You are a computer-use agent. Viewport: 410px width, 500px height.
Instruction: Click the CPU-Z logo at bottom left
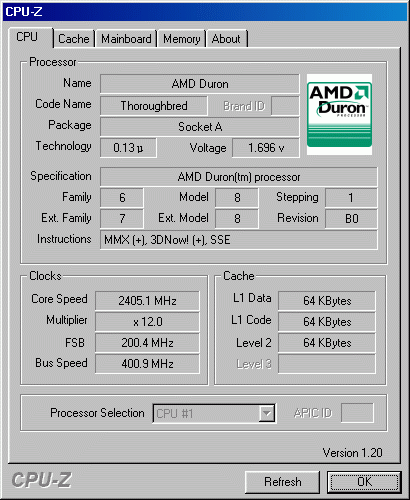coord(41,480)
